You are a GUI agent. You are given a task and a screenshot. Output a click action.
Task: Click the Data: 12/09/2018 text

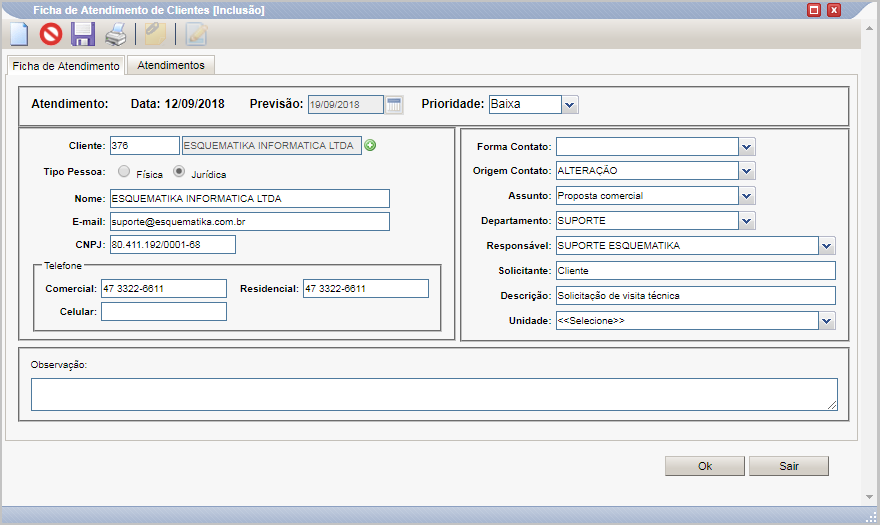177,104
